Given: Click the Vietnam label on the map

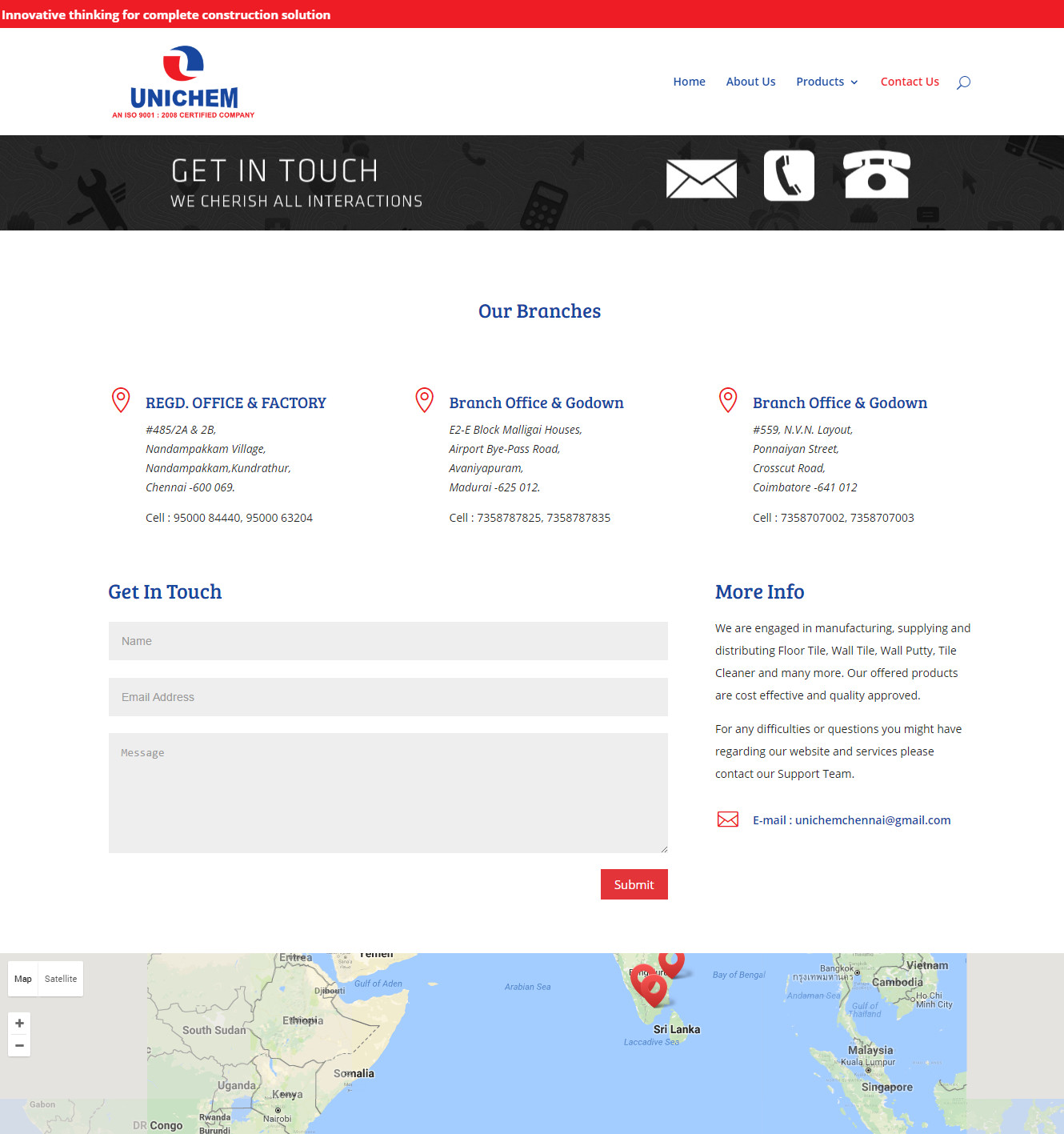Looking at the screenshot, I should point(927,965).
